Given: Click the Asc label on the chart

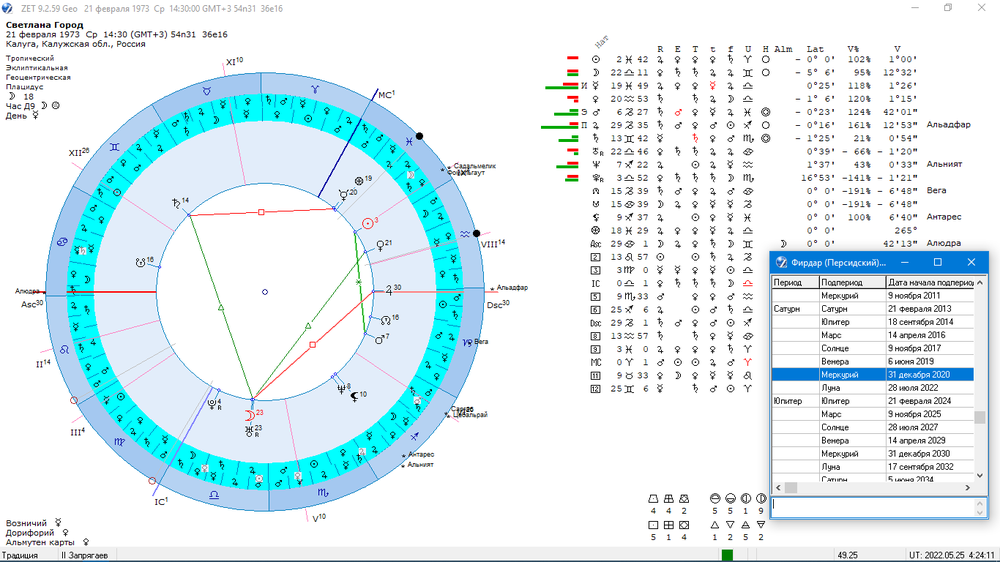Looking at the screenshot, I should pyautogui.click(x=32, y=304).
